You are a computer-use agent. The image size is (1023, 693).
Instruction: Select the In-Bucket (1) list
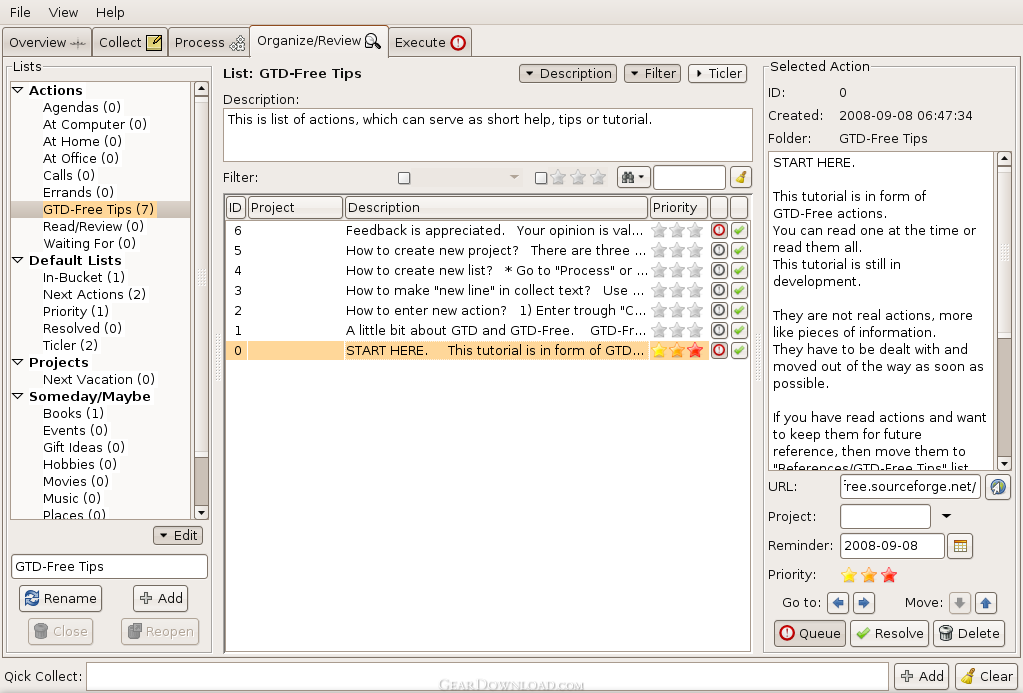[x=84, y=277]
